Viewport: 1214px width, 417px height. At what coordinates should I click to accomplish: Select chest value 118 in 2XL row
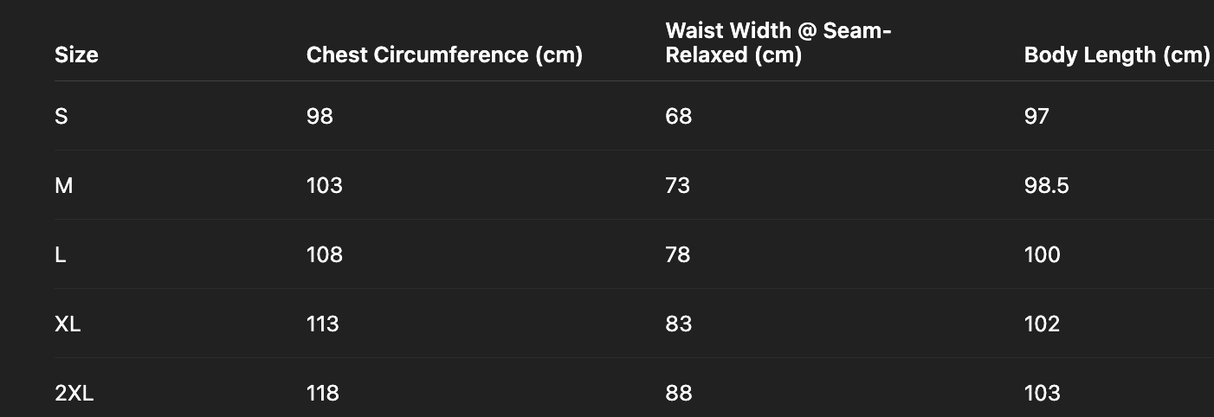pos(322,393)
